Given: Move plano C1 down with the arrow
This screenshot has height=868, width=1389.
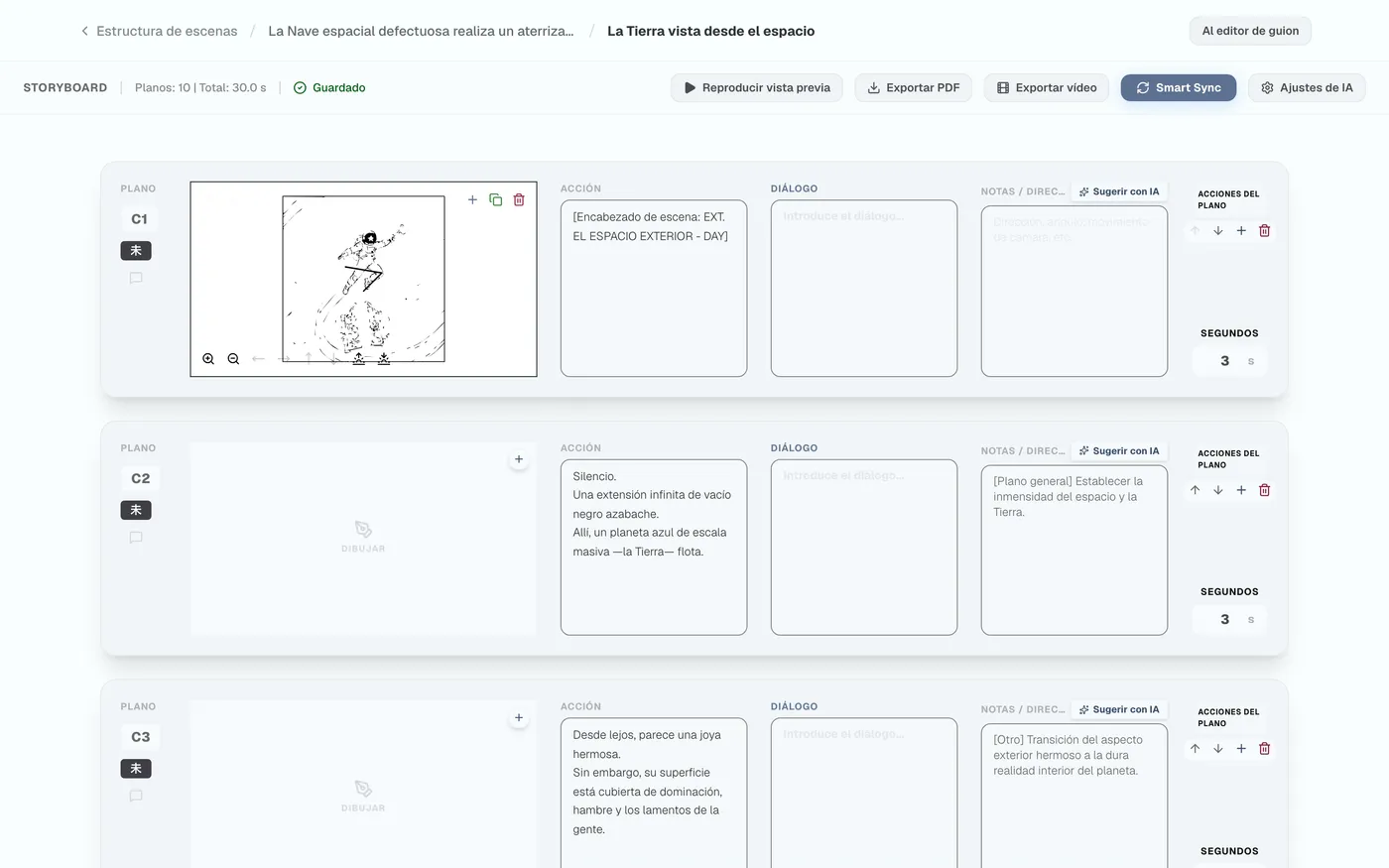Looking at the screenshot, I should tap(1217, 230).
